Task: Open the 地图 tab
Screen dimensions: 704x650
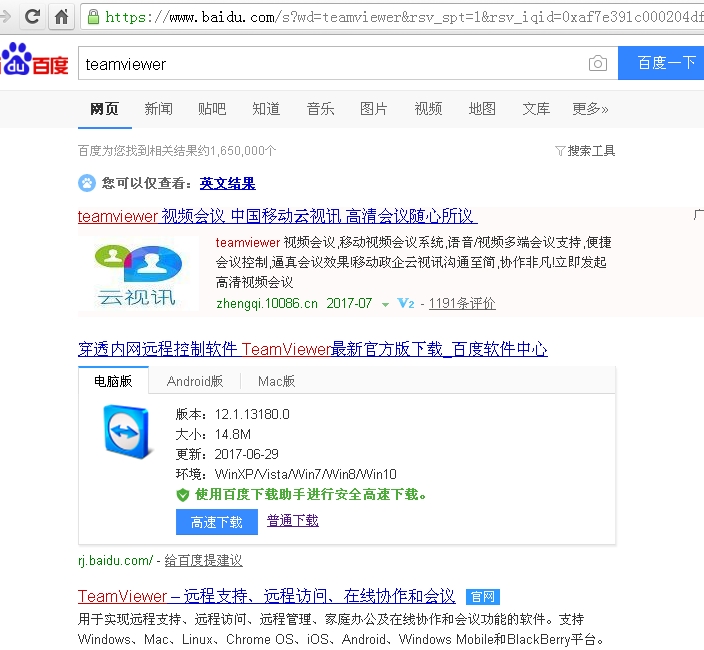Action: [482, 109]
